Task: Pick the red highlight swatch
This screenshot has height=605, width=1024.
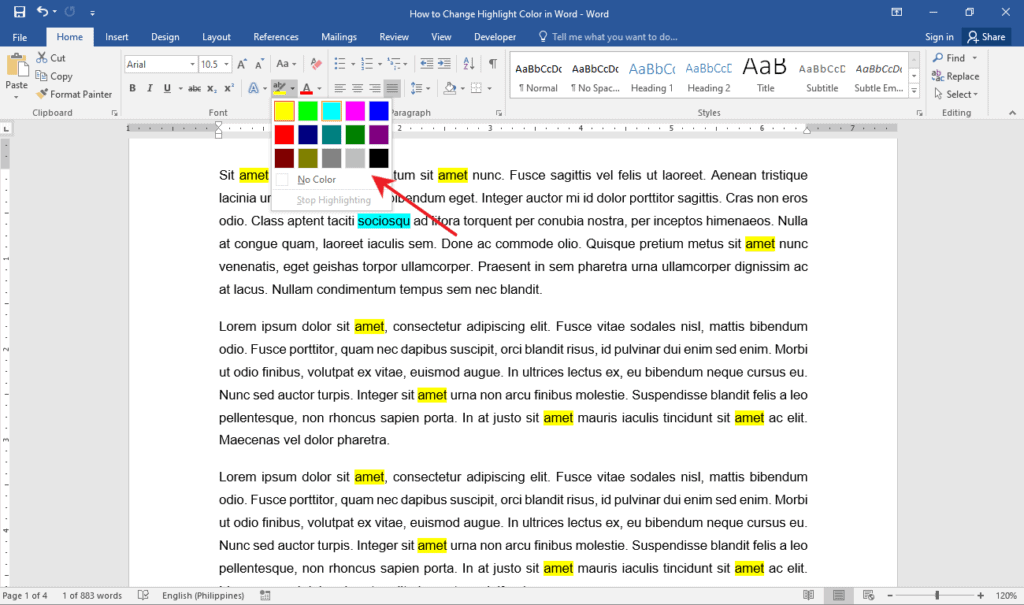Action: pyautogui.click(x=284, y=135)
